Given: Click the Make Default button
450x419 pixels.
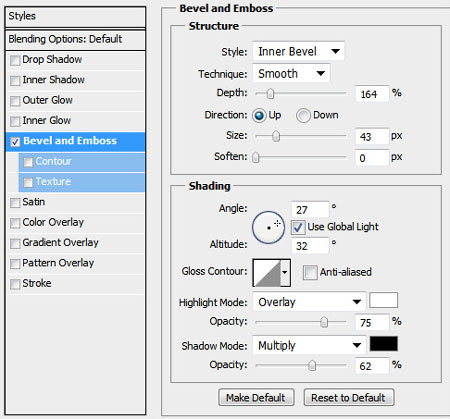Looking at the screenshot, I should coord(256,397).
